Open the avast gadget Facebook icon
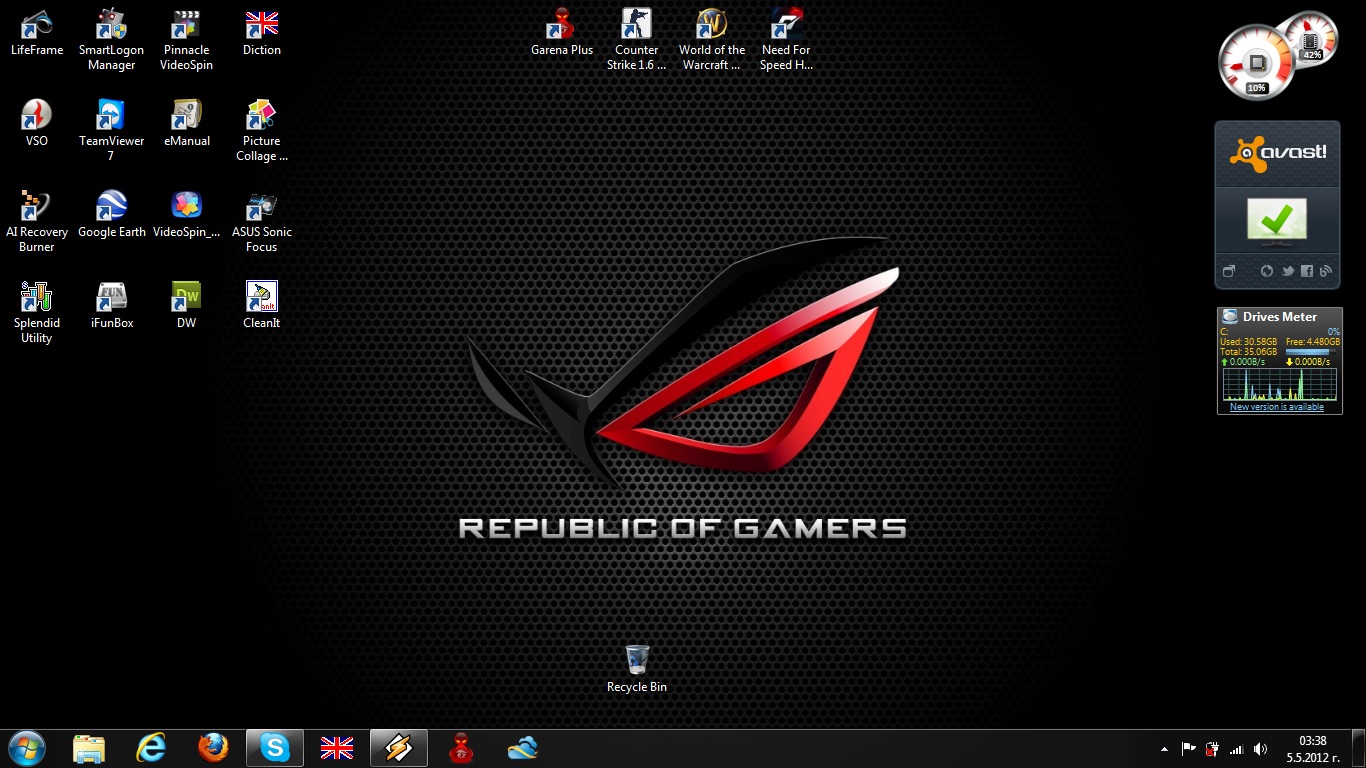1366x768 pixels. 1307,271
